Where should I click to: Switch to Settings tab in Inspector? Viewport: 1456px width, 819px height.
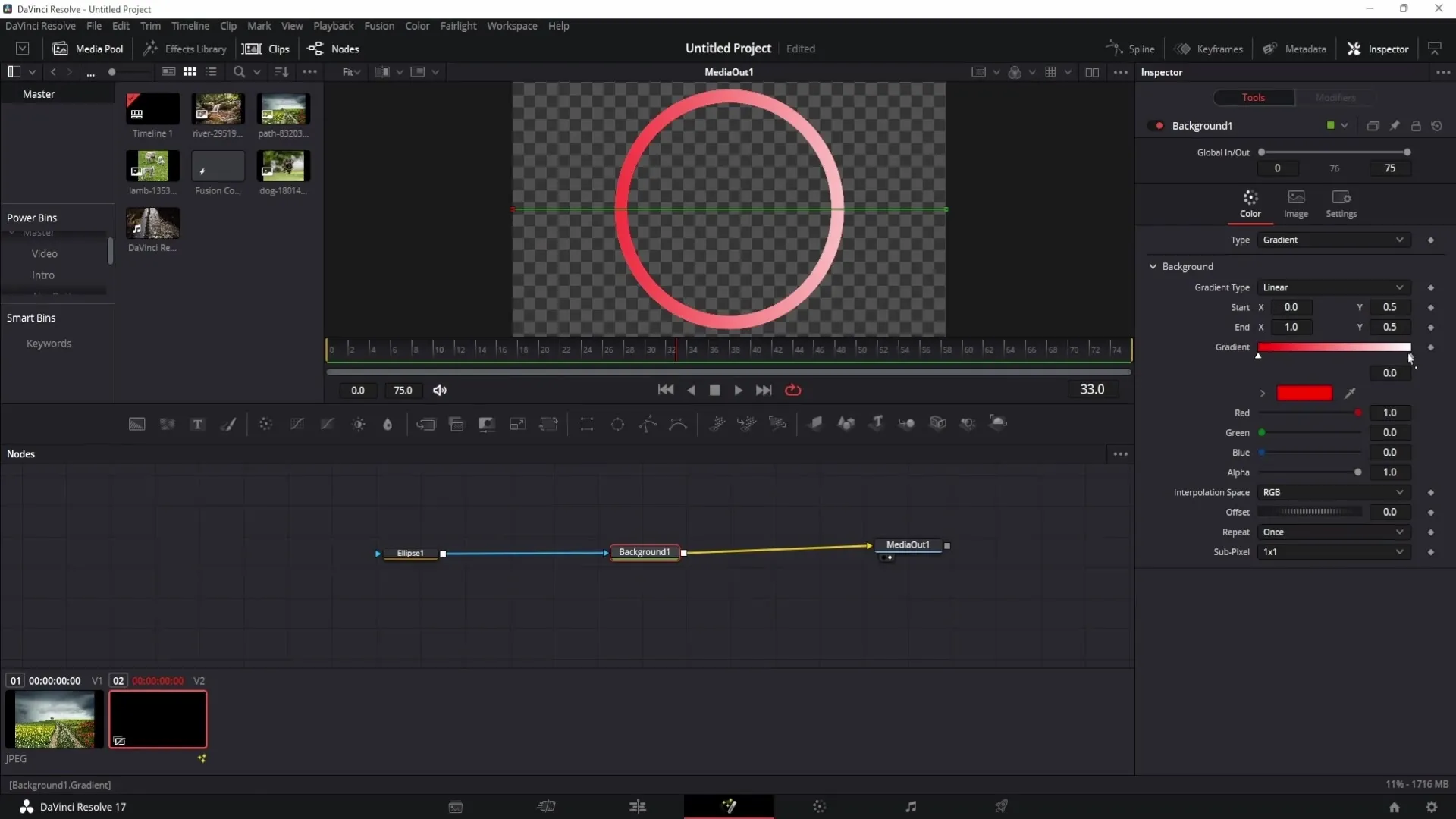click(1341, 205)
